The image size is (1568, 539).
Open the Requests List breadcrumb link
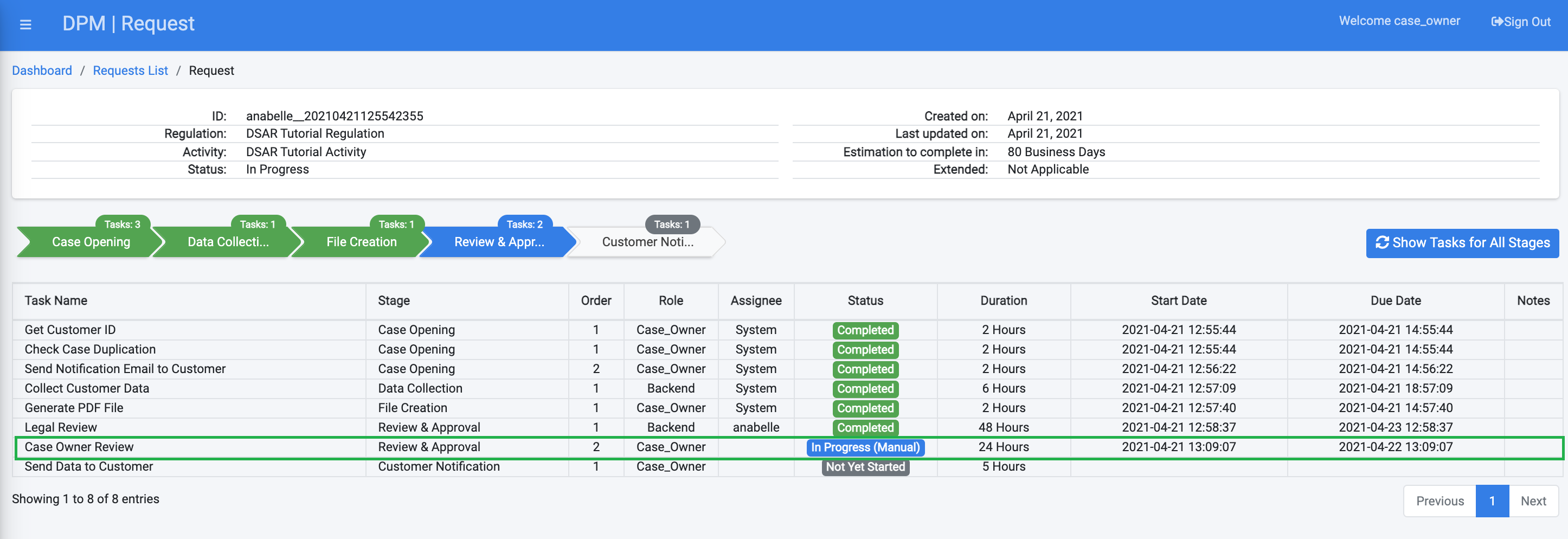[130, 70]
